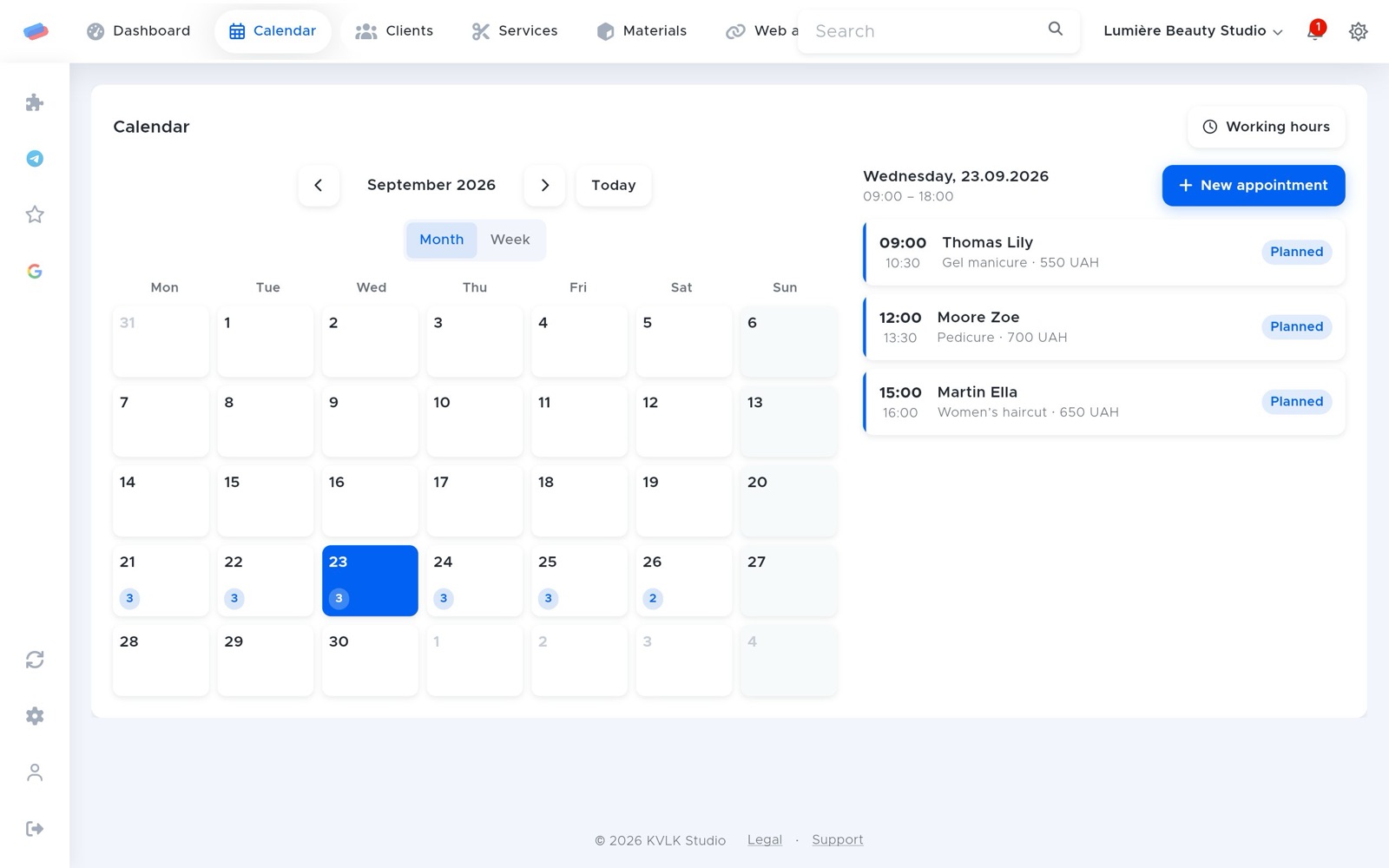
Task: Click Planned status on Moore Zoe appointment
Action: click(x=1296, y=326)
